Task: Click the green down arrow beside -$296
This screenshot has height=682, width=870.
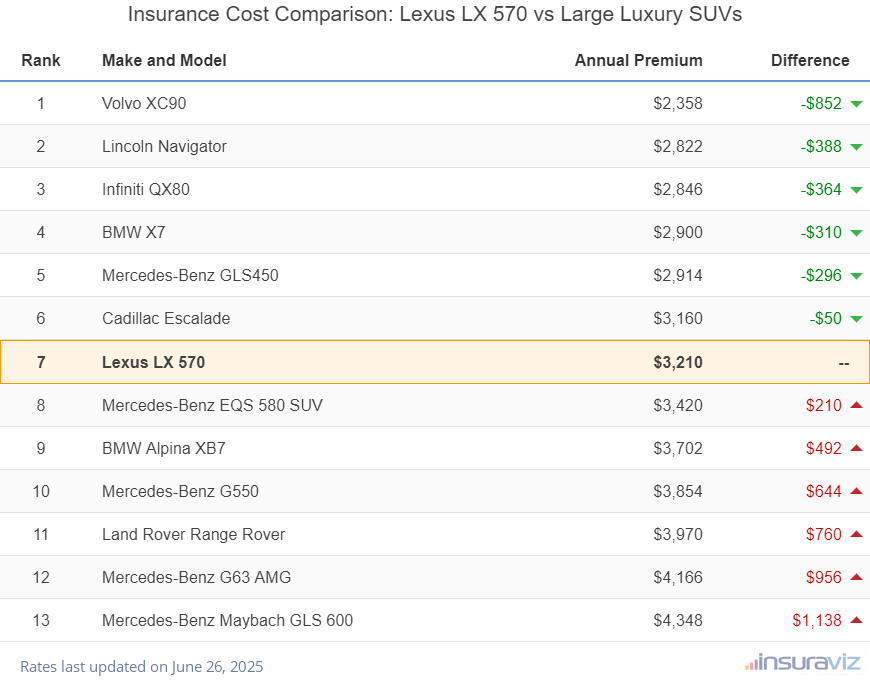Action: tap(856, 276)
